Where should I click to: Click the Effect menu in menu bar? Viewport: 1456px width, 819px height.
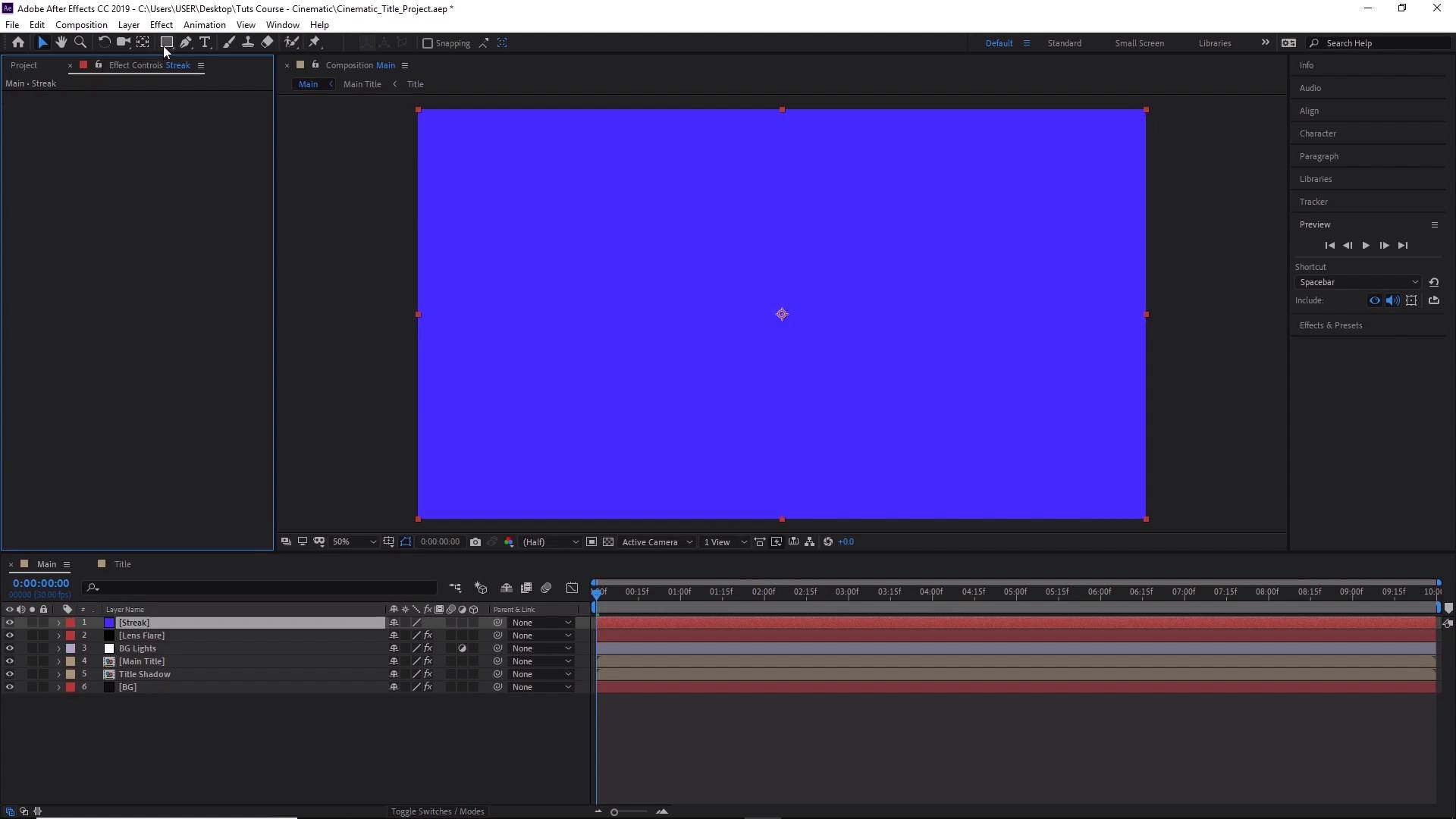[x=161, y=25]
